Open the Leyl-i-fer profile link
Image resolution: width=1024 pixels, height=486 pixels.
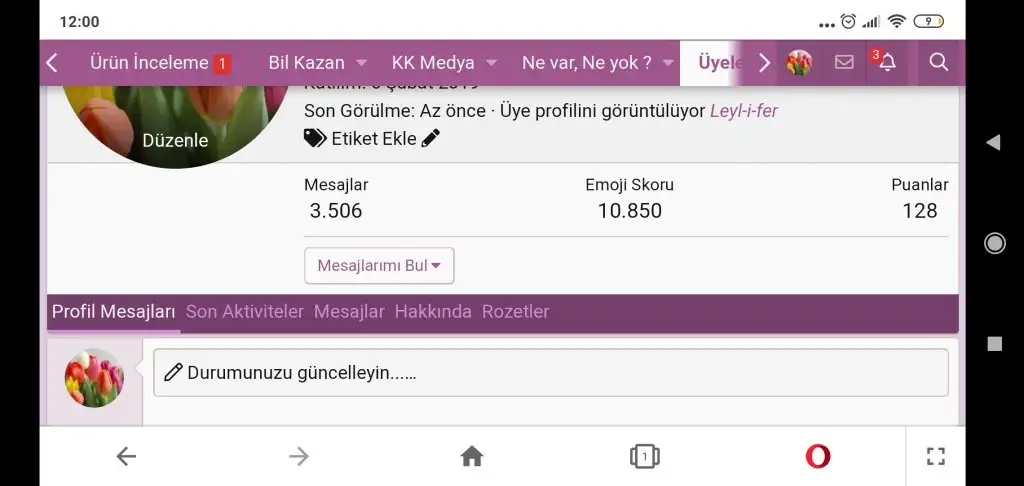[x=744, y=111]
